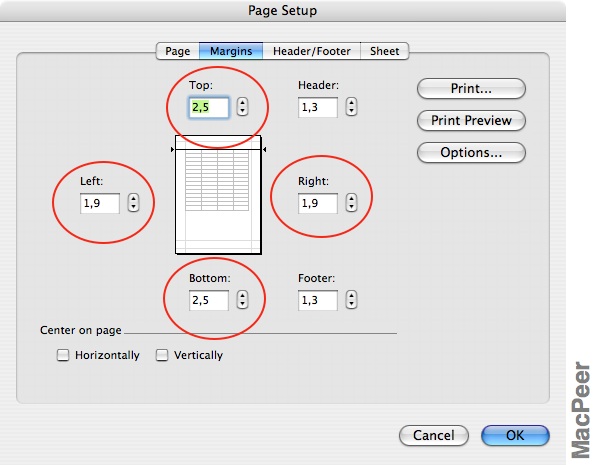Select the Left margin text field

pyautogui.click(x=100, y=203)
